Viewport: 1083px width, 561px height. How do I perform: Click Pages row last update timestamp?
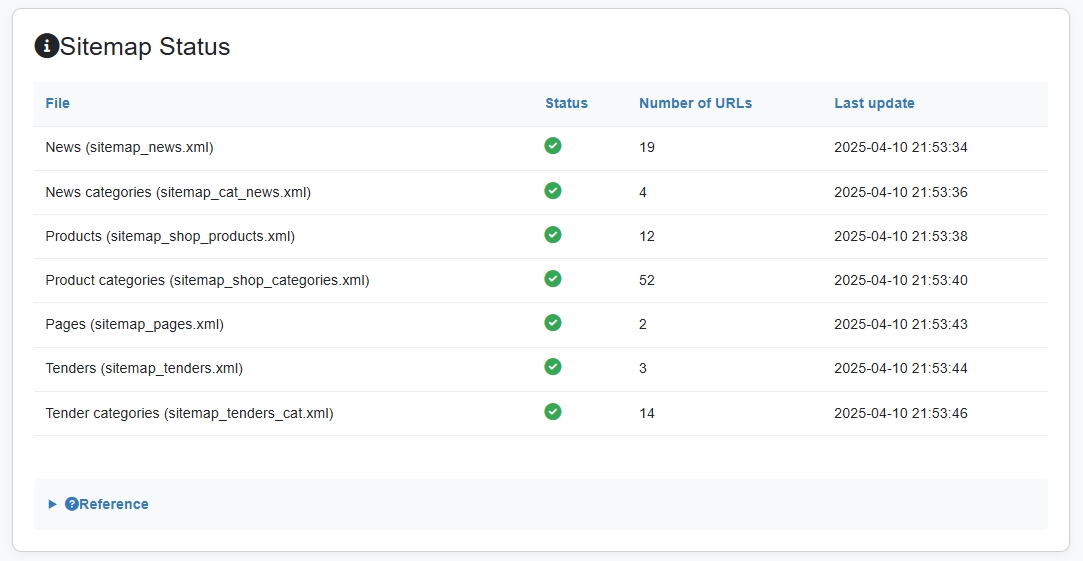(x=900, y=324)
